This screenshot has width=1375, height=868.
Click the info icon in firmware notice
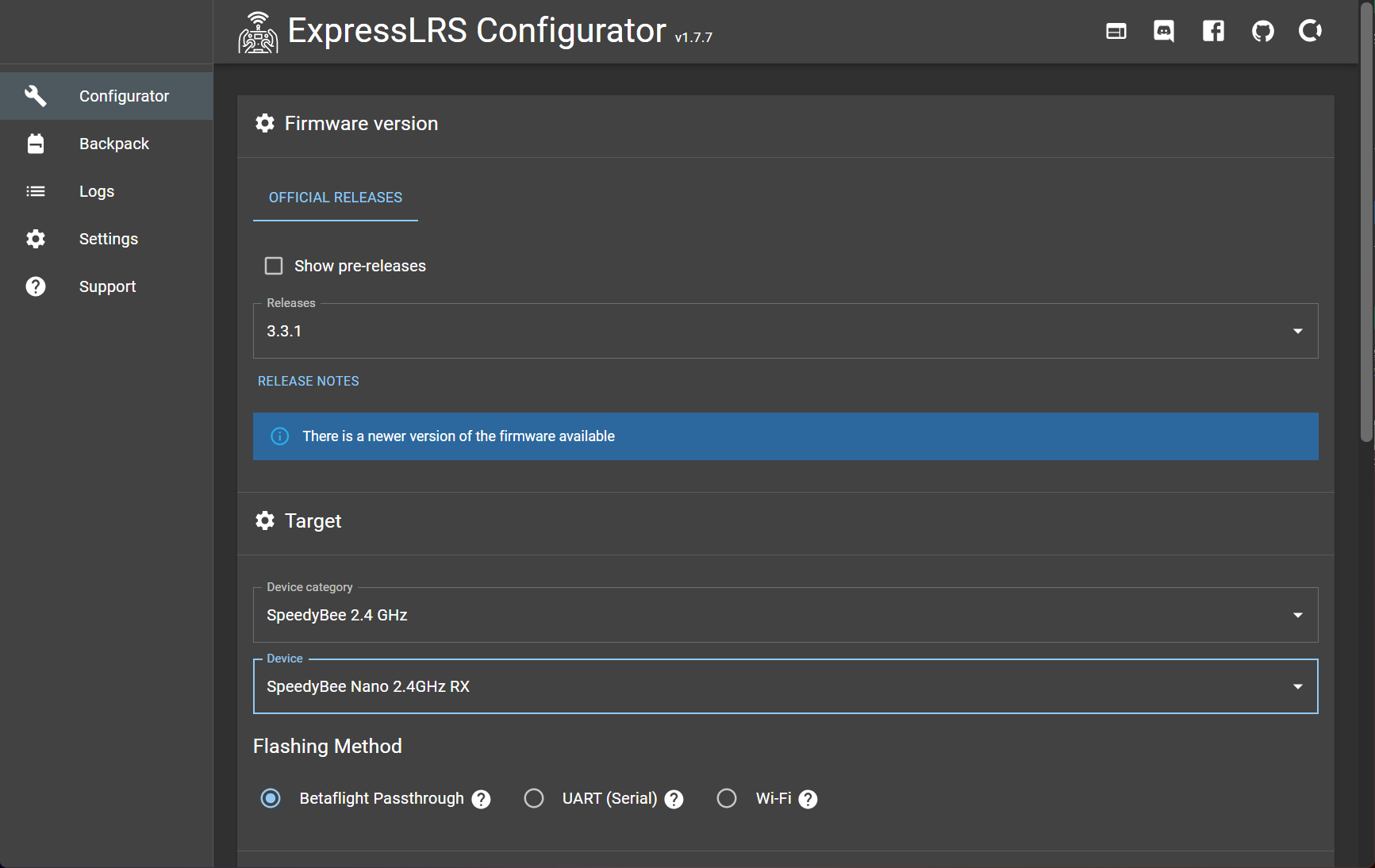pyautogui.click(x=280, y=436)
